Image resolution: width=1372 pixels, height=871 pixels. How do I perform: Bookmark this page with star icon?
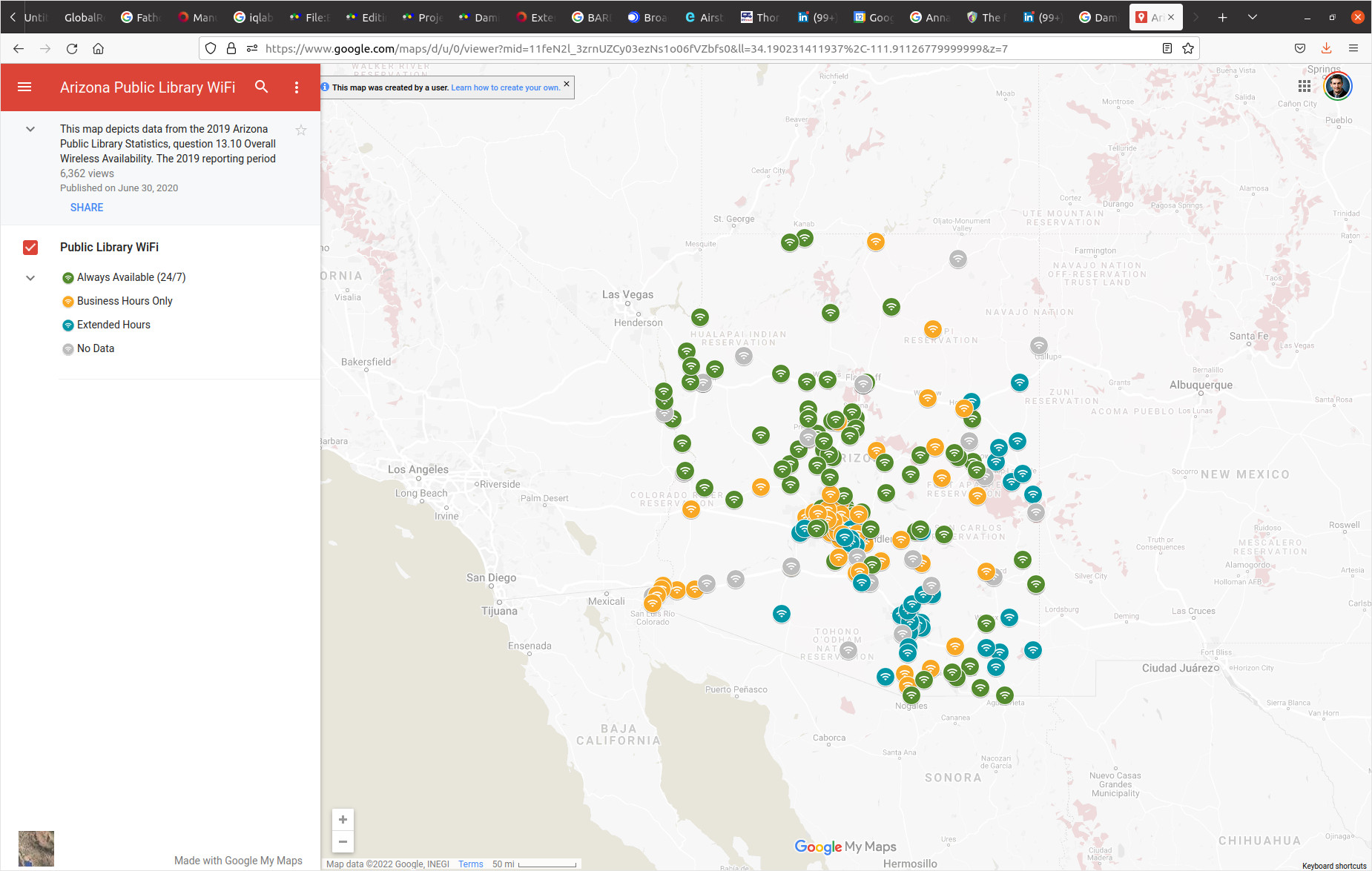1188,49
